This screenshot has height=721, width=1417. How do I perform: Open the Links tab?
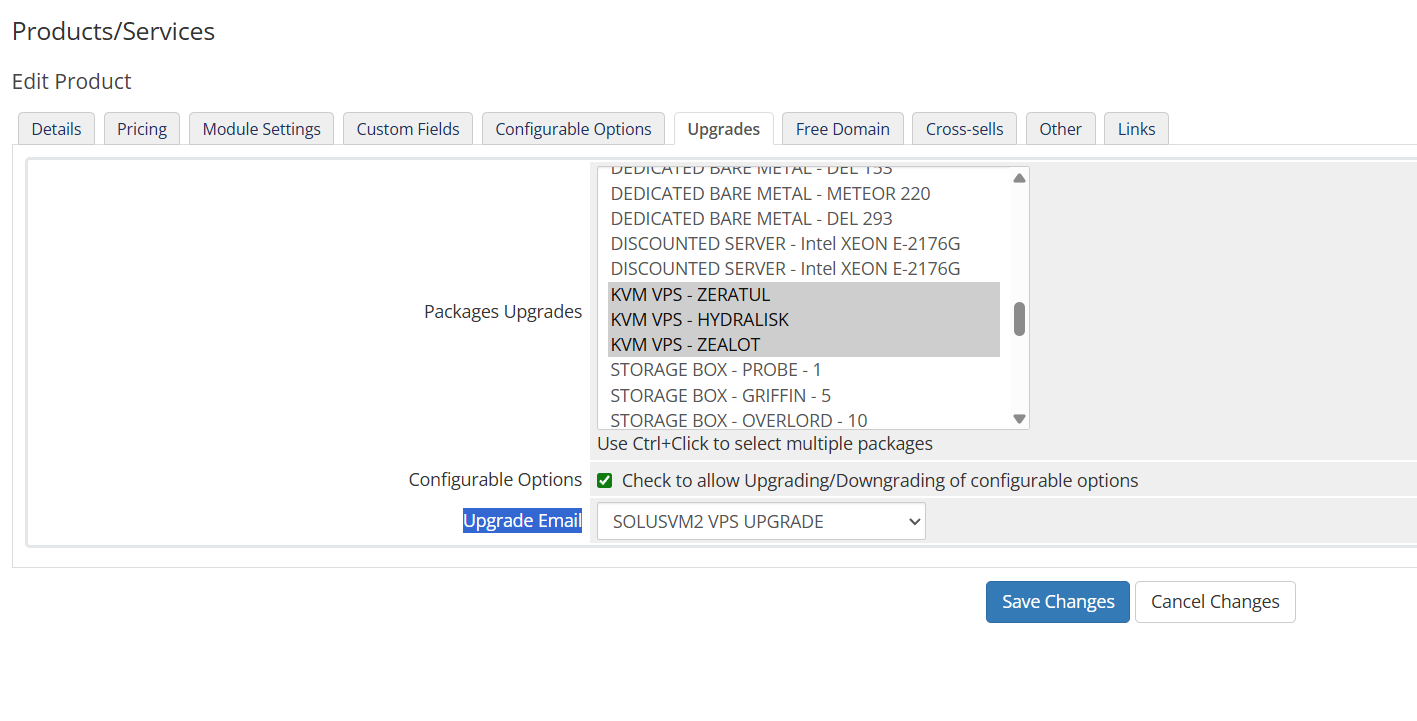1136,129
